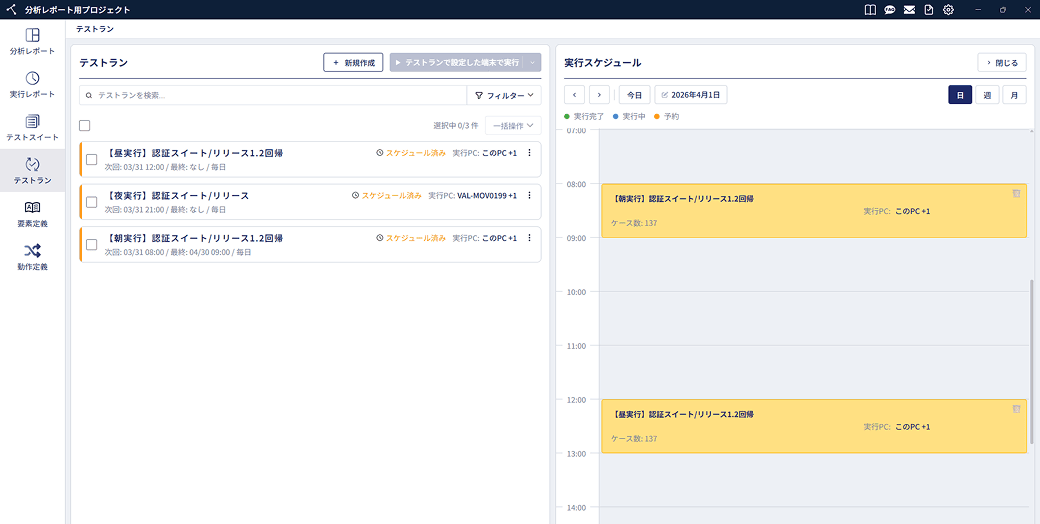The width and height of the screenshot is (1040, 524).
Task: Click VAL-MOV0199 +1 execution PC text
Action: (x=487, y=196)
